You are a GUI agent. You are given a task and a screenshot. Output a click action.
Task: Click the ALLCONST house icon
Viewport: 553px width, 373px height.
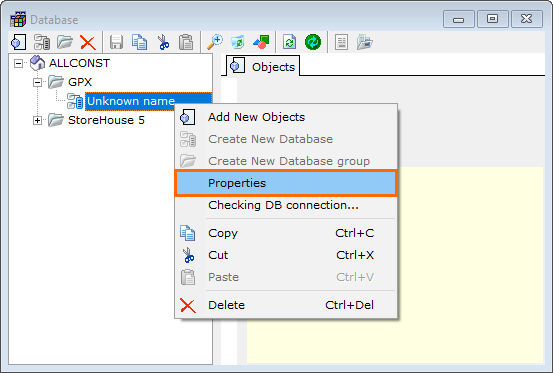(37, 63)
